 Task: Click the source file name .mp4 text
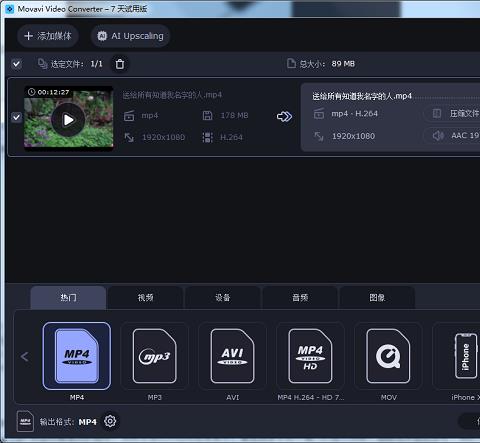pos(172,95)
